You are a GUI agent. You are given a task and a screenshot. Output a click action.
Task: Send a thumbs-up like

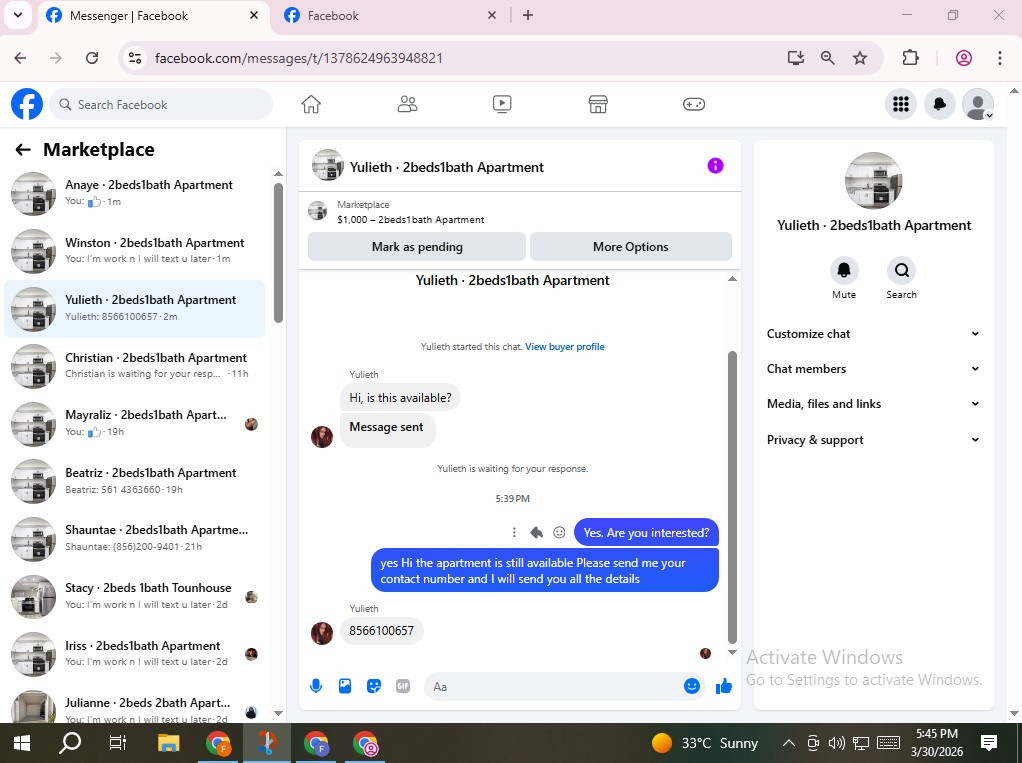point(723,686)
